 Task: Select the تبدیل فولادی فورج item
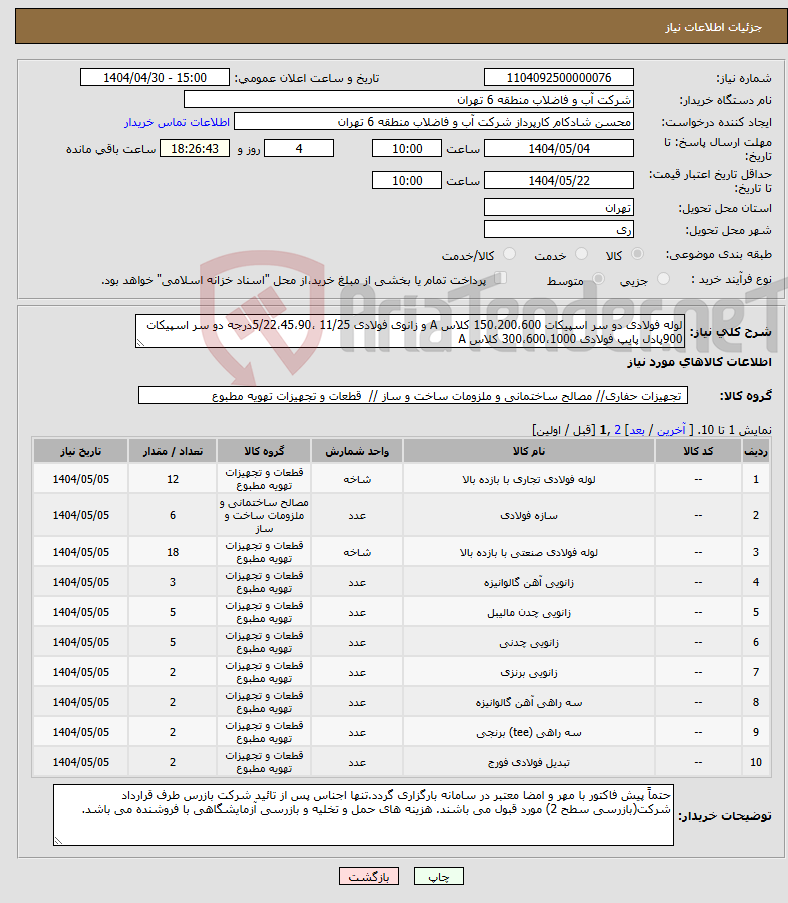pyautogui.click(x=401, y=761)
